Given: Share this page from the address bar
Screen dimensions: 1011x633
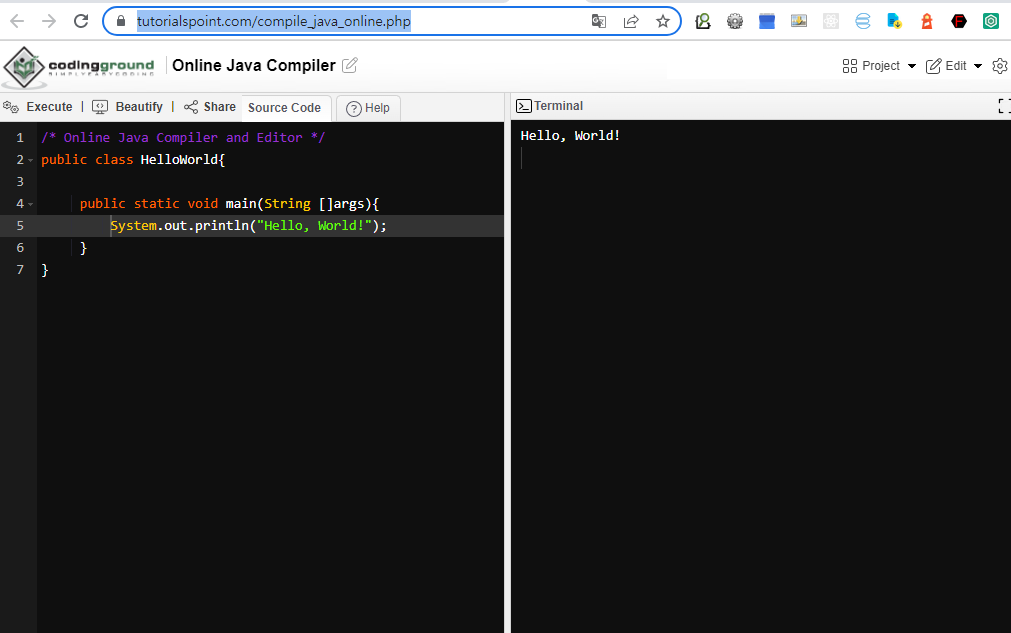Looking at the screenshot, I should click(631, 21).
